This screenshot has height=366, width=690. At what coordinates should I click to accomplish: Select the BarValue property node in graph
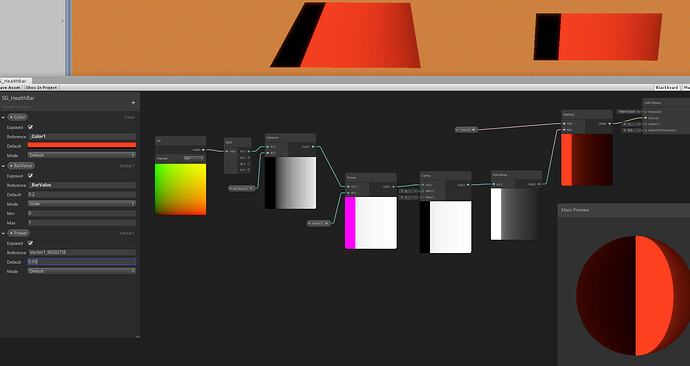[242, 188]
